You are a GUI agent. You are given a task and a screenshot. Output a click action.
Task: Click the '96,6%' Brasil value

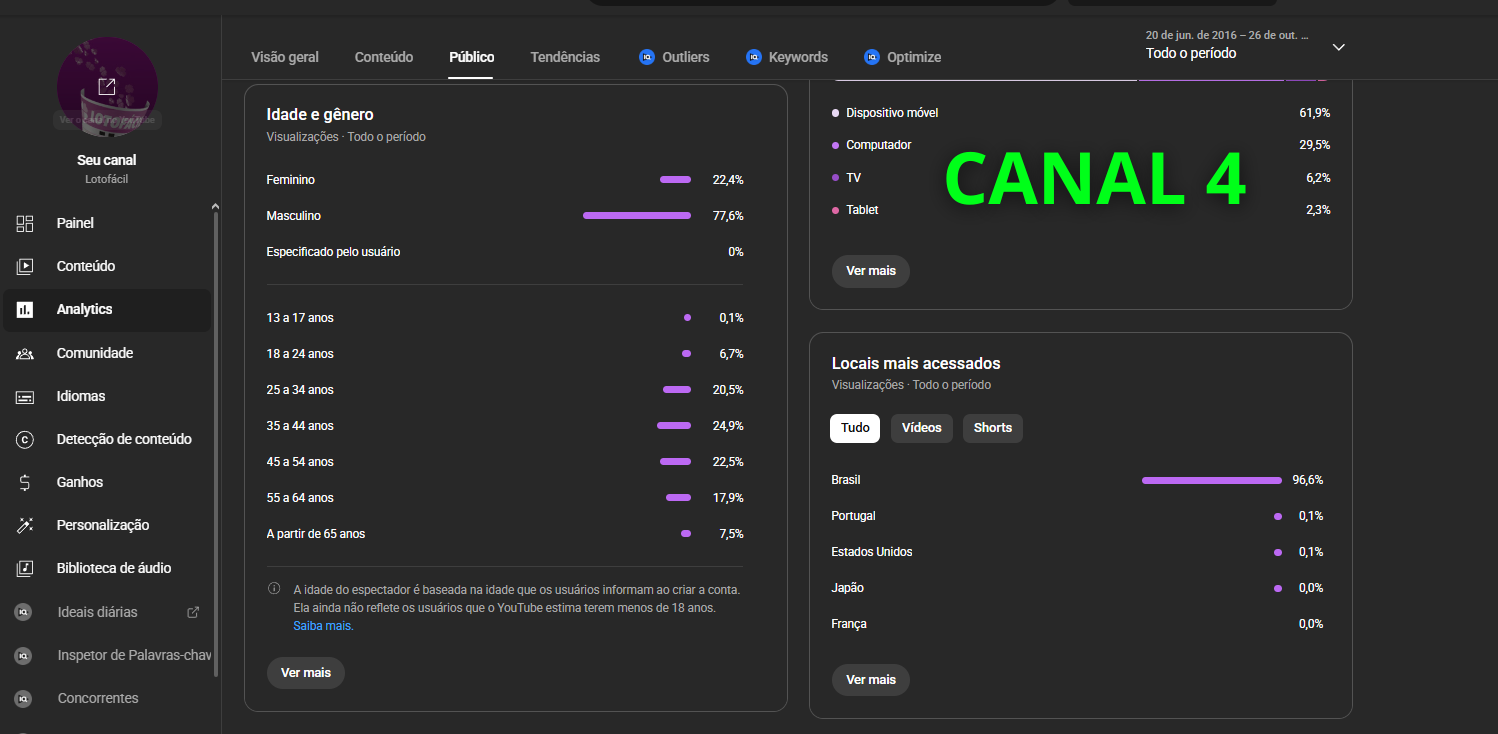point(1308,480)
